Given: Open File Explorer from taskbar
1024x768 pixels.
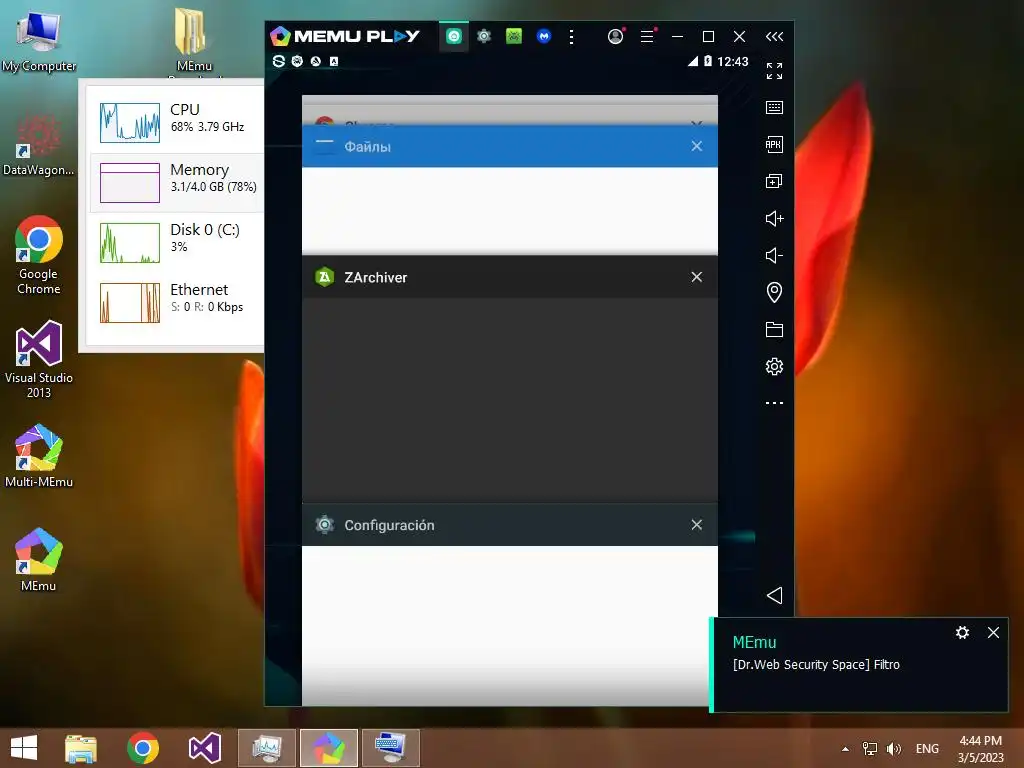Looking at the screenshot, I should tap(81, 748).
